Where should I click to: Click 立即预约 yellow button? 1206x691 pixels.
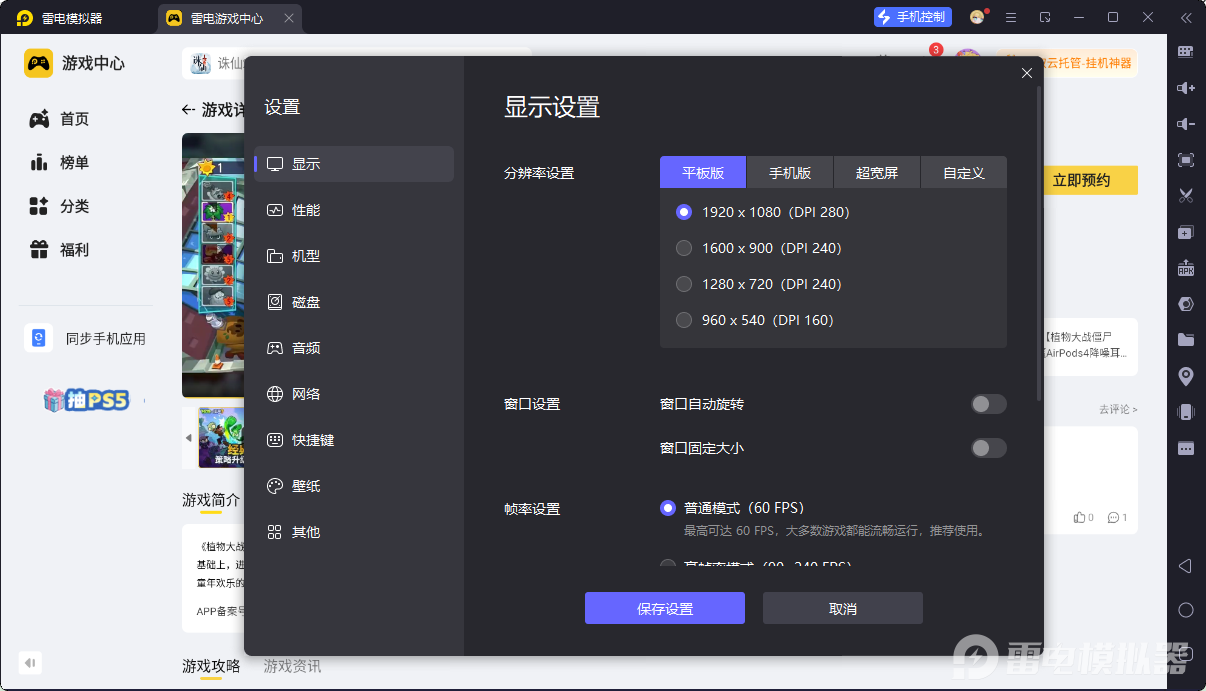1089,180
